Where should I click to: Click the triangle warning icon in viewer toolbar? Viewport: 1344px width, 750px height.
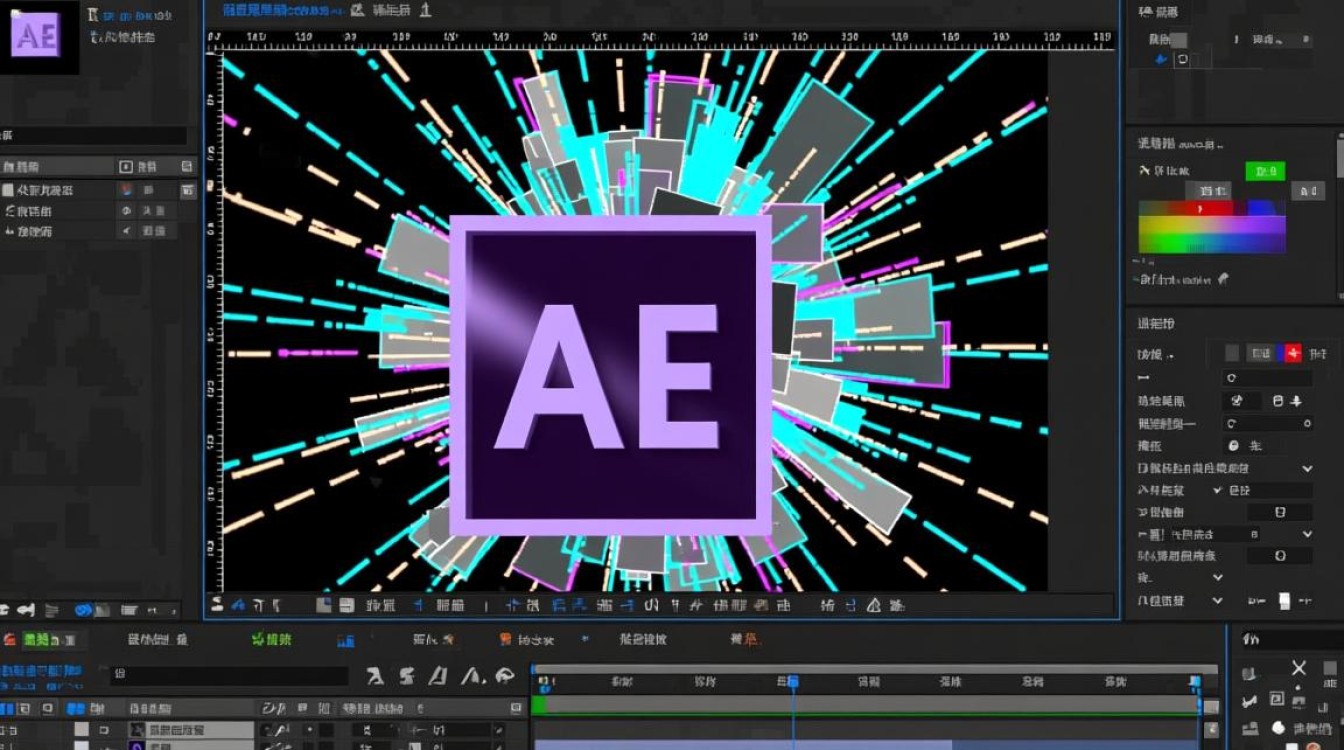873,605
